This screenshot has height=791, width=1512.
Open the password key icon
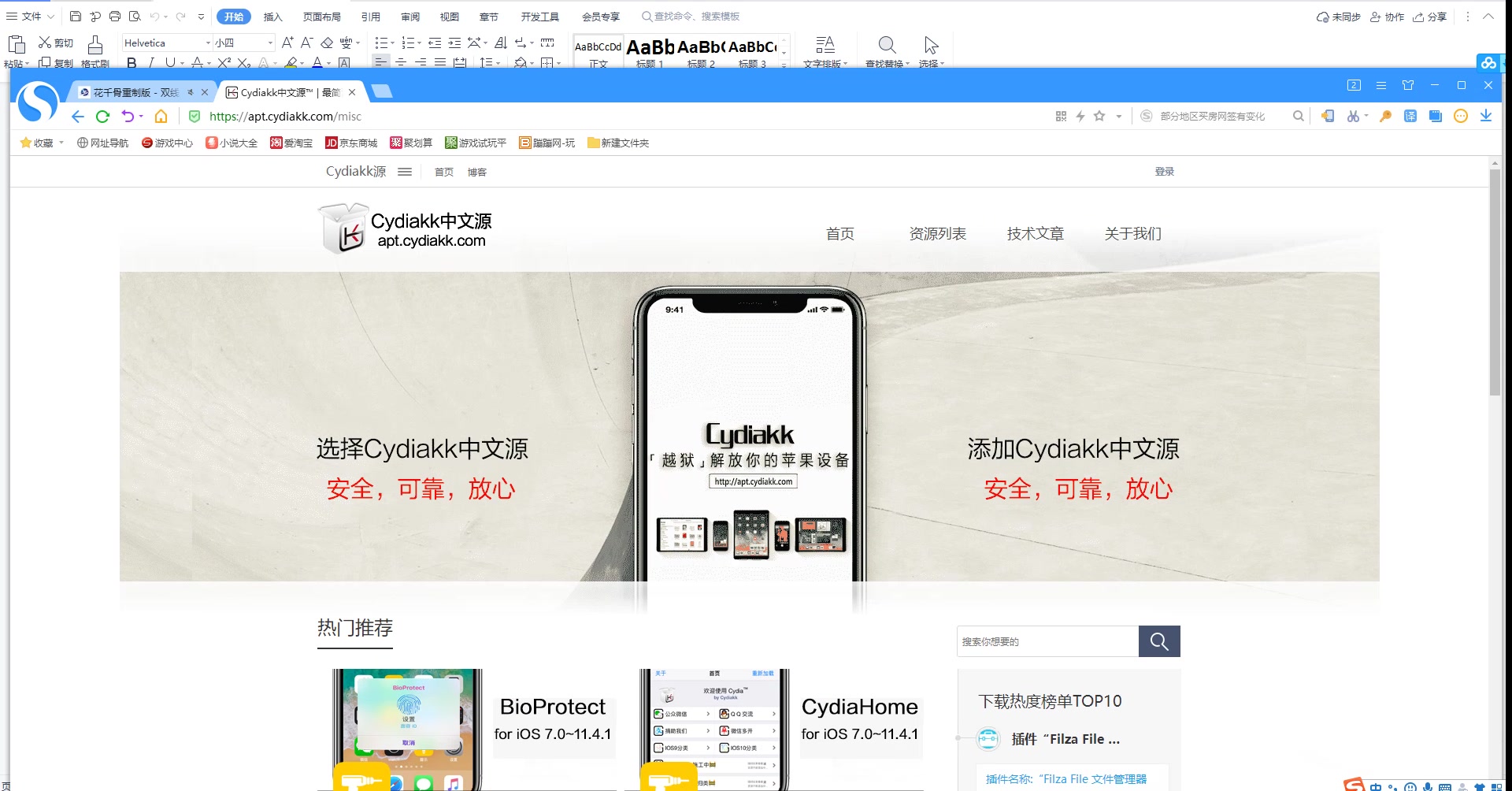pyautogui.click(x=1384, y=116)
